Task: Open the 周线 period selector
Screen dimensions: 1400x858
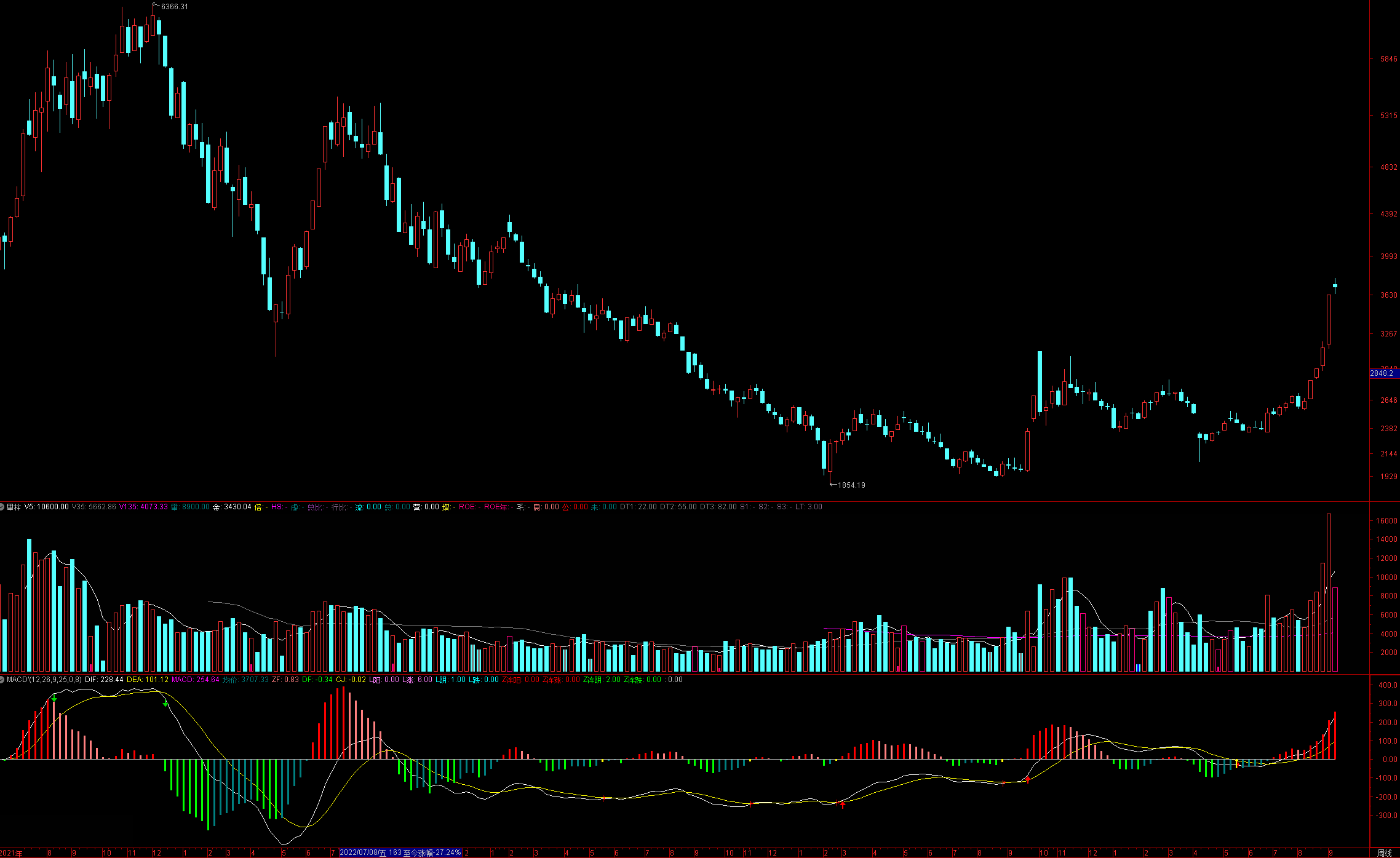Action: 1384,853
